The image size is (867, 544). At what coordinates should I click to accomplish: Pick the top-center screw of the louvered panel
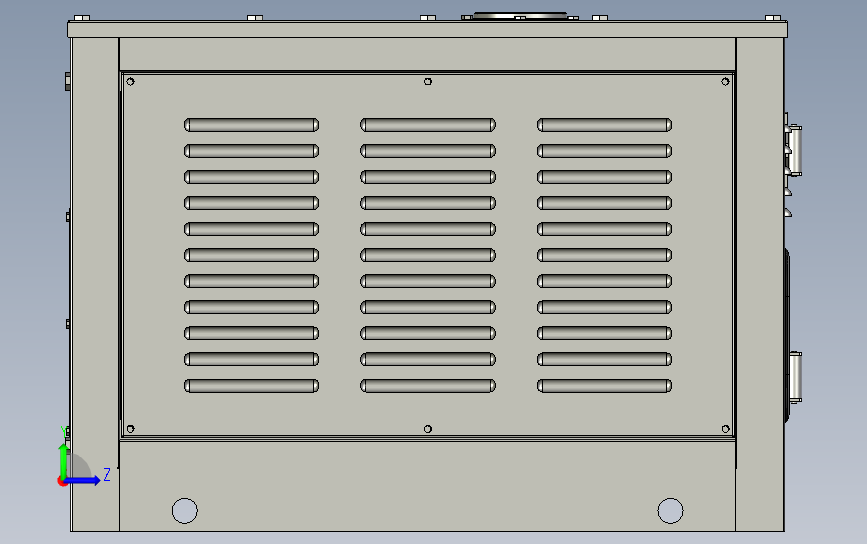tap(428, 82)
